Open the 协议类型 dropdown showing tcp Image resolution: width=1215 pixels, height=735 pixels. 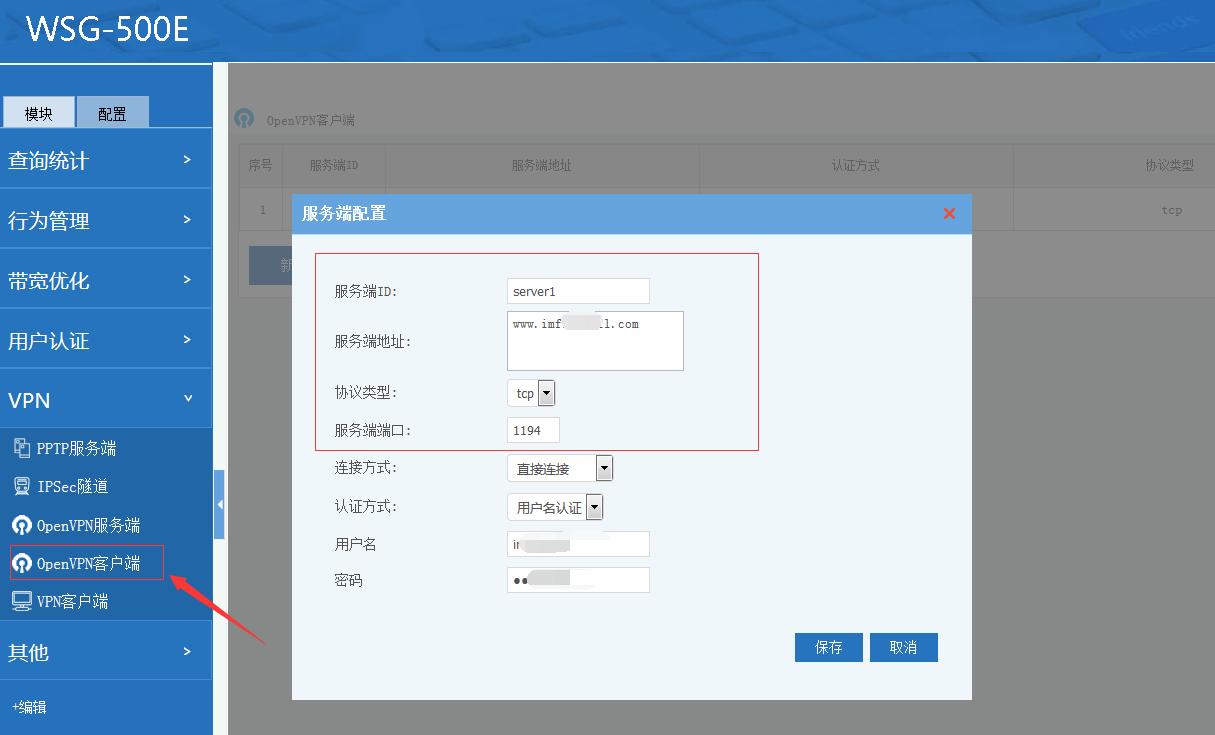(x=547, y=392)
